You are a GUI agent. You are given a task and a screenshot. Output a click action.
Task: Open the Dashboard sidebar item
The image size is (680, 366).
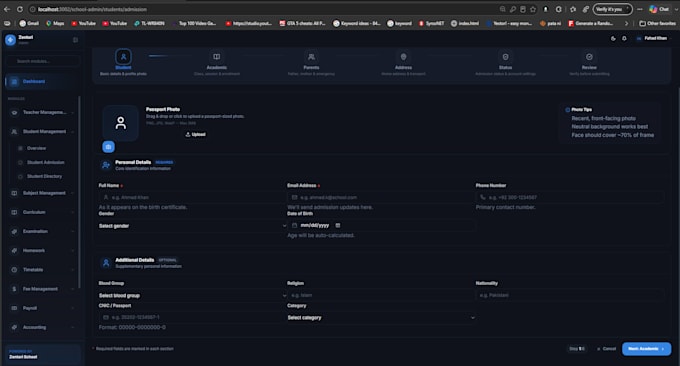pyautogui.click(x=42, y=82)
